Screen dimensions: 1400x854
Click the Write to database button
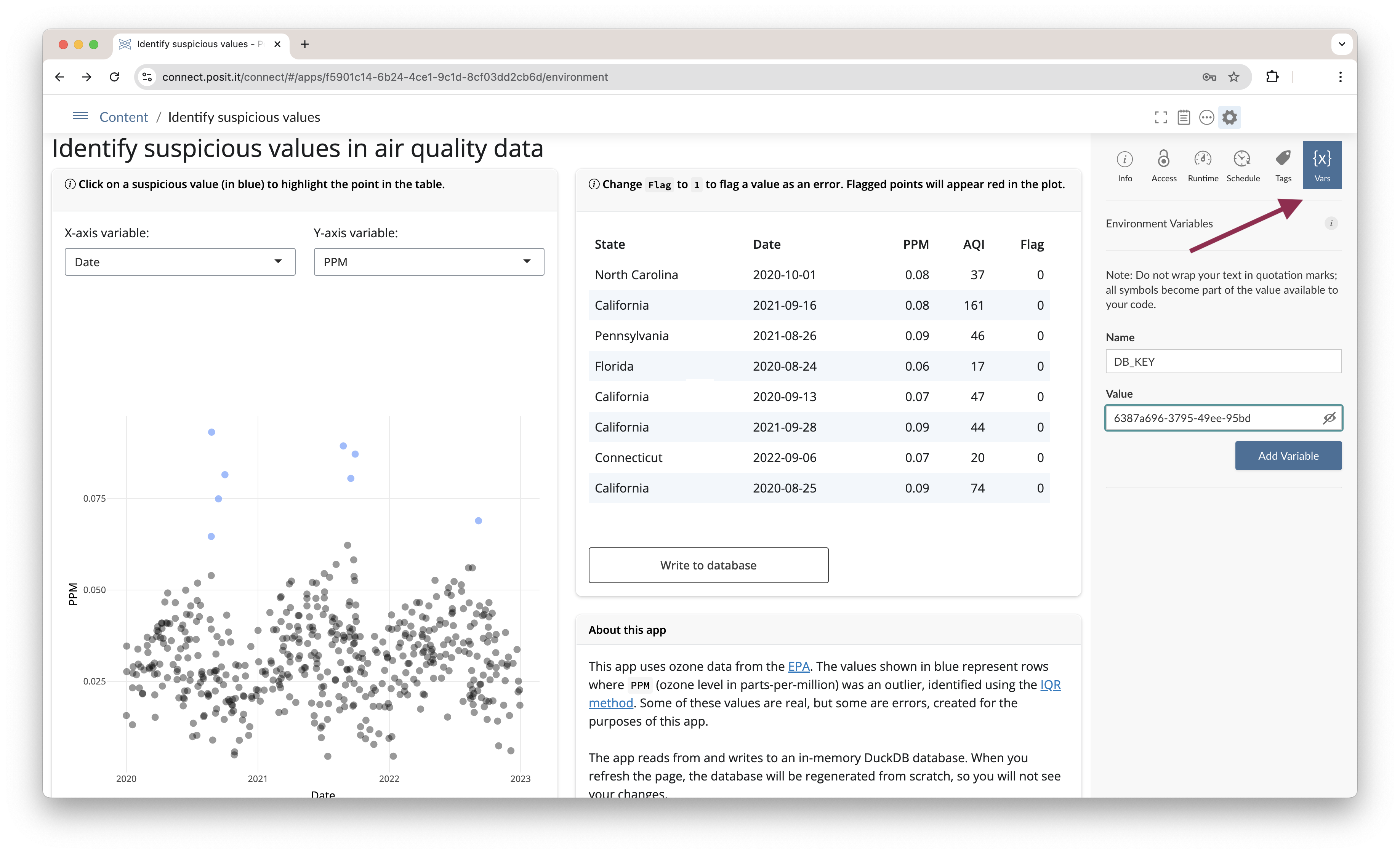(x=708, y=565)
